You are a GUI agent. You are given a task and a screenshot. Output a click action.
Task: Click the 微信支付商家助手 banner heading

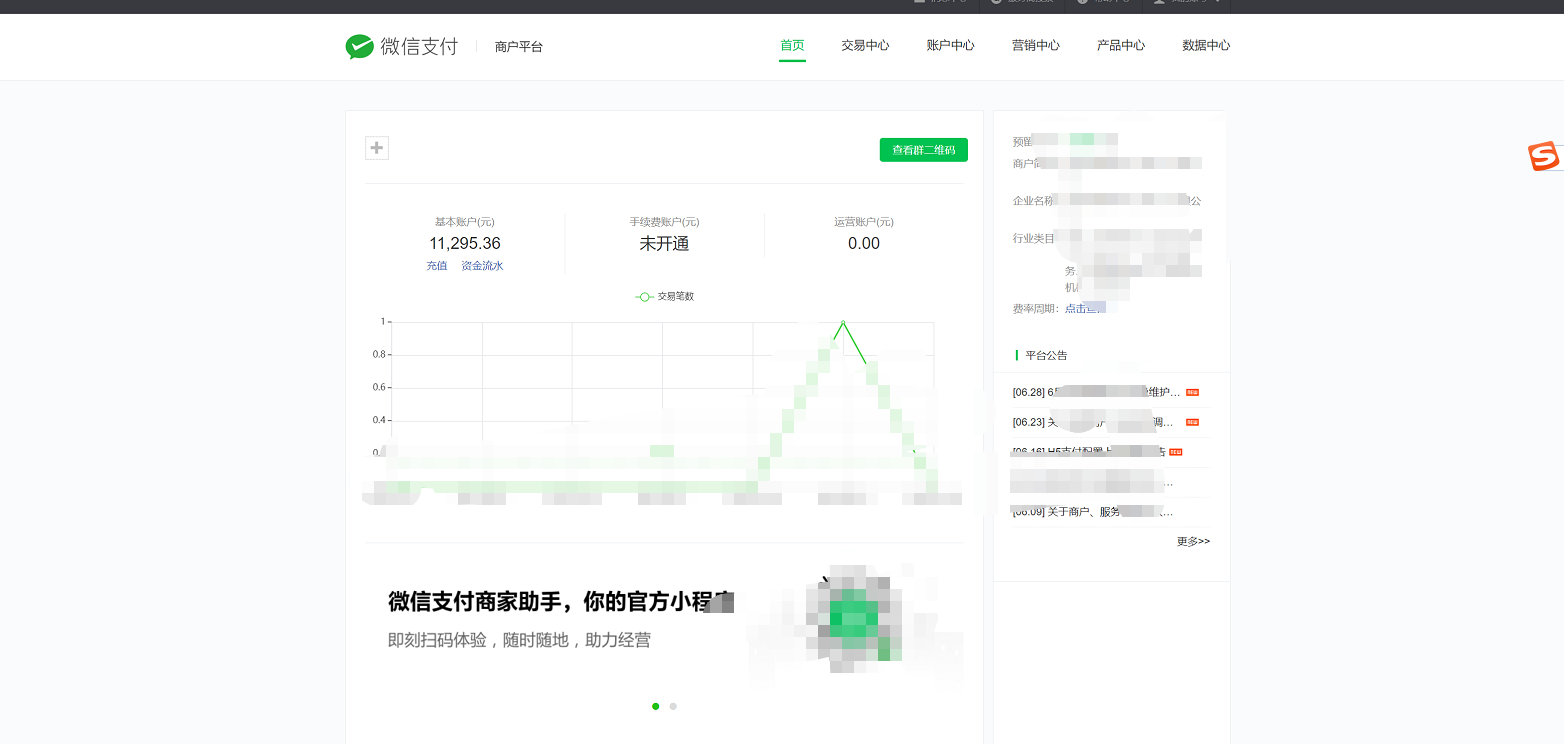[x=561, y=602]
